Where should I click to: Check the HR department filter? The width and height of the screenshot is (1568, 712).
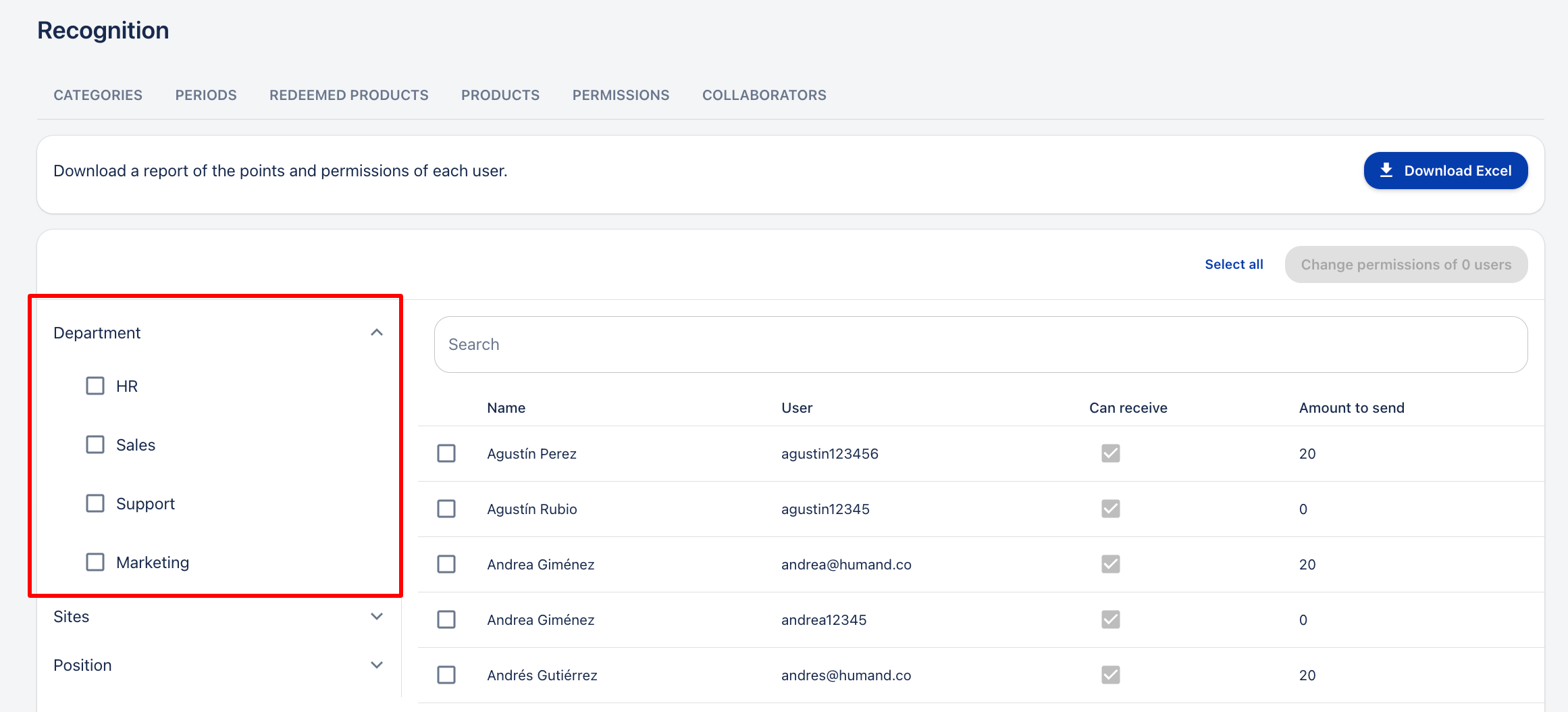(95, 386)
